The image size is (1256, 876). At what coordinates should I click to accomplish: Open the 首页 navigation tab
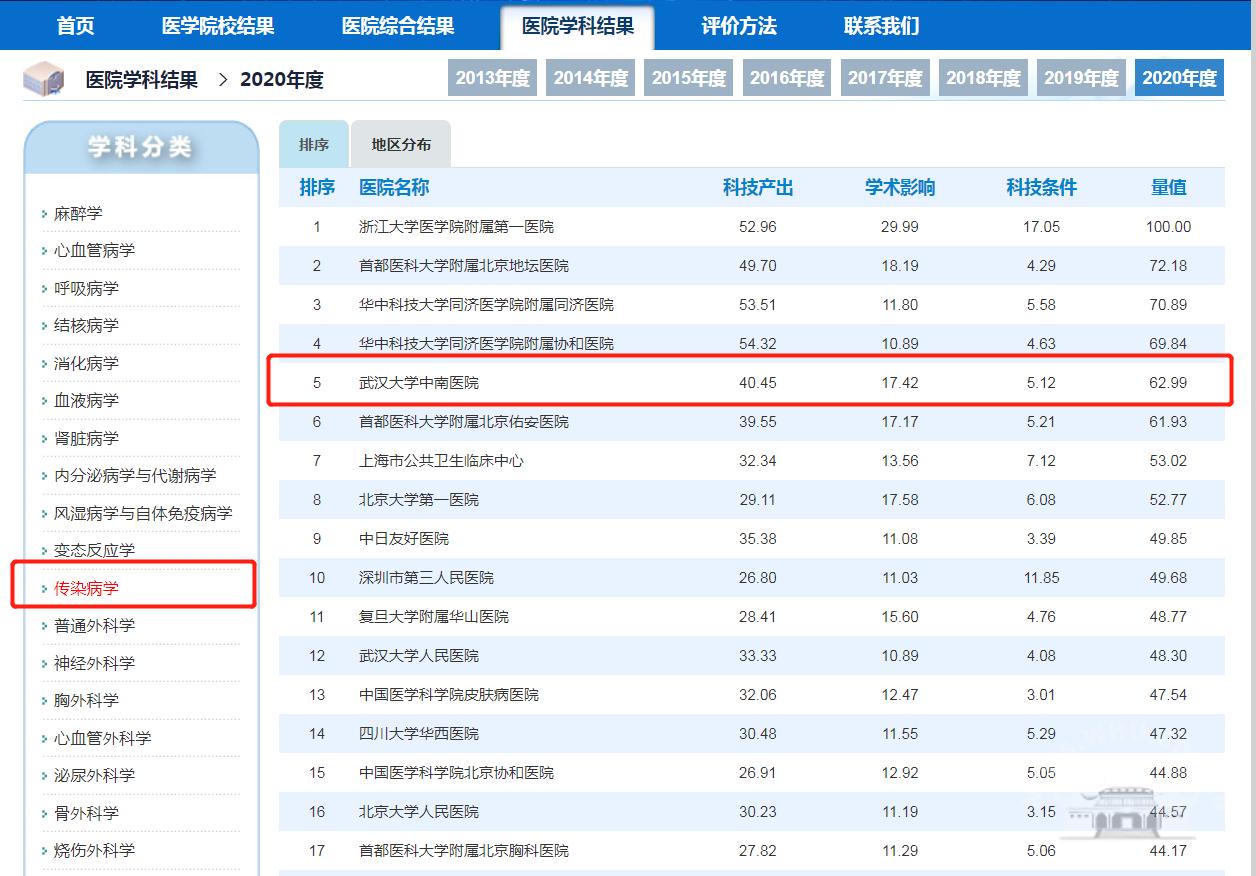(x=76, y=26)
